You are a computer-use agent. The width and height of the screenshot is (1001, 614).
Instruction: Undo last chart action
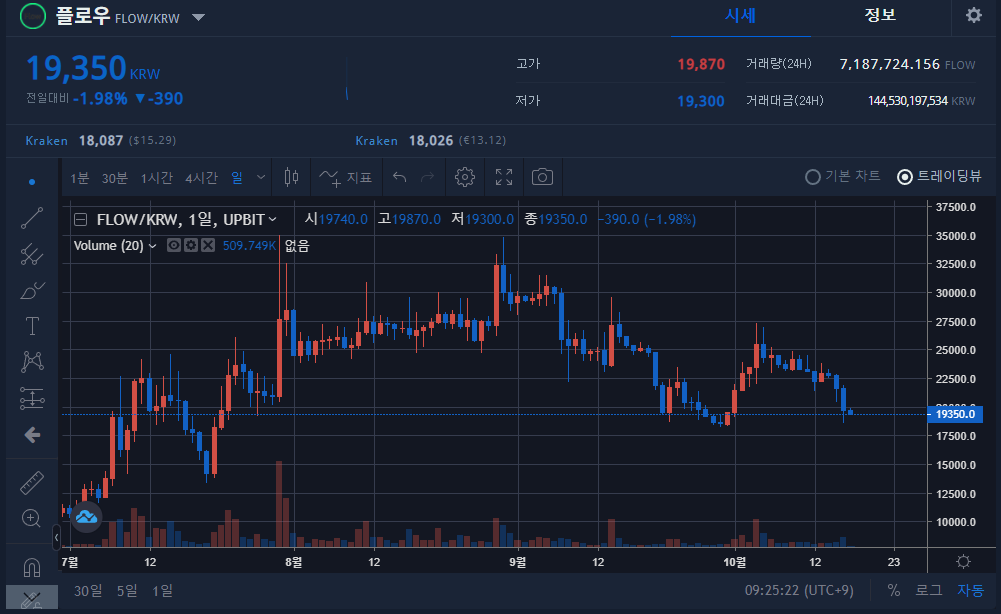tap(400, 177)
